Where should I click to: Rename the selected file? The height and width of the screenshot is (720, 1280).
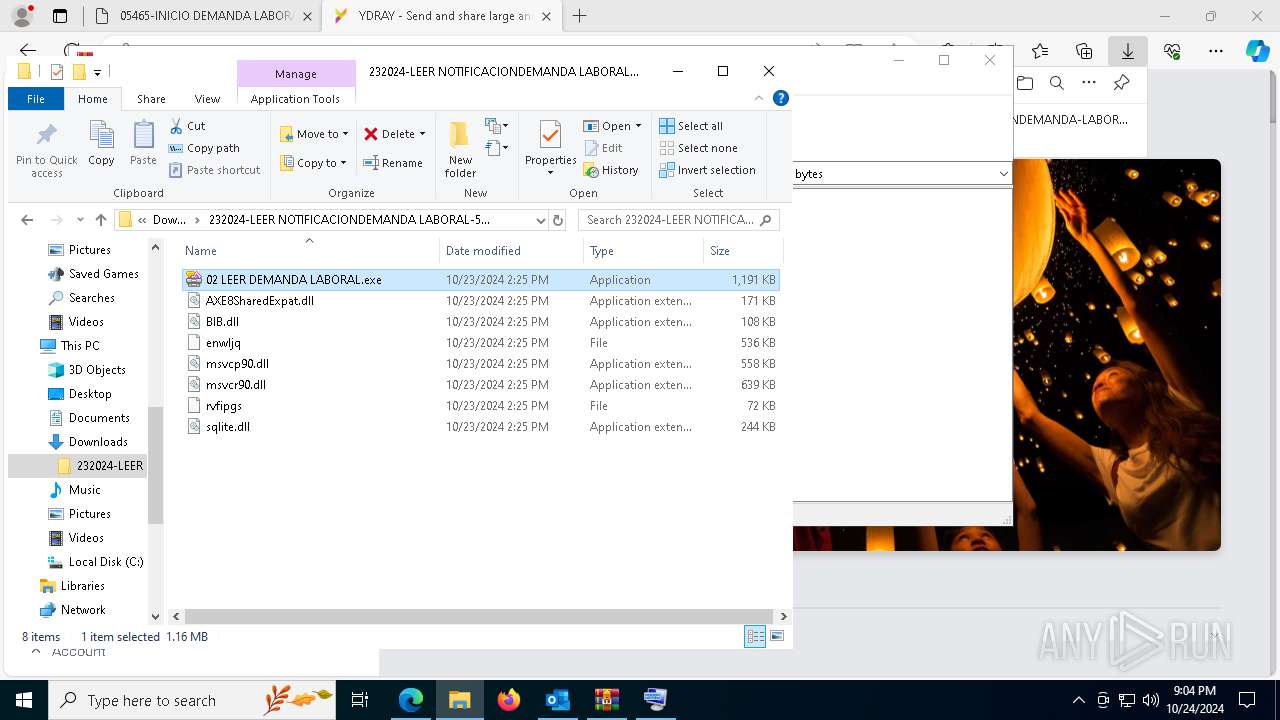click(x=392, y=163)
